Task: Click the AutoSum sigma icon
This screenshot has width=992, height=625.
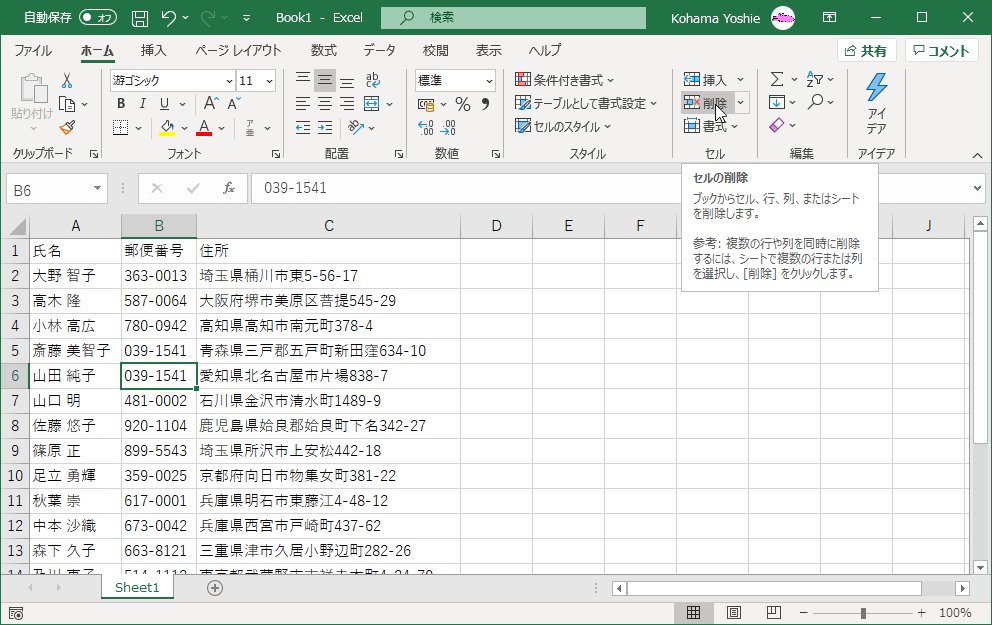Action: 776,80
